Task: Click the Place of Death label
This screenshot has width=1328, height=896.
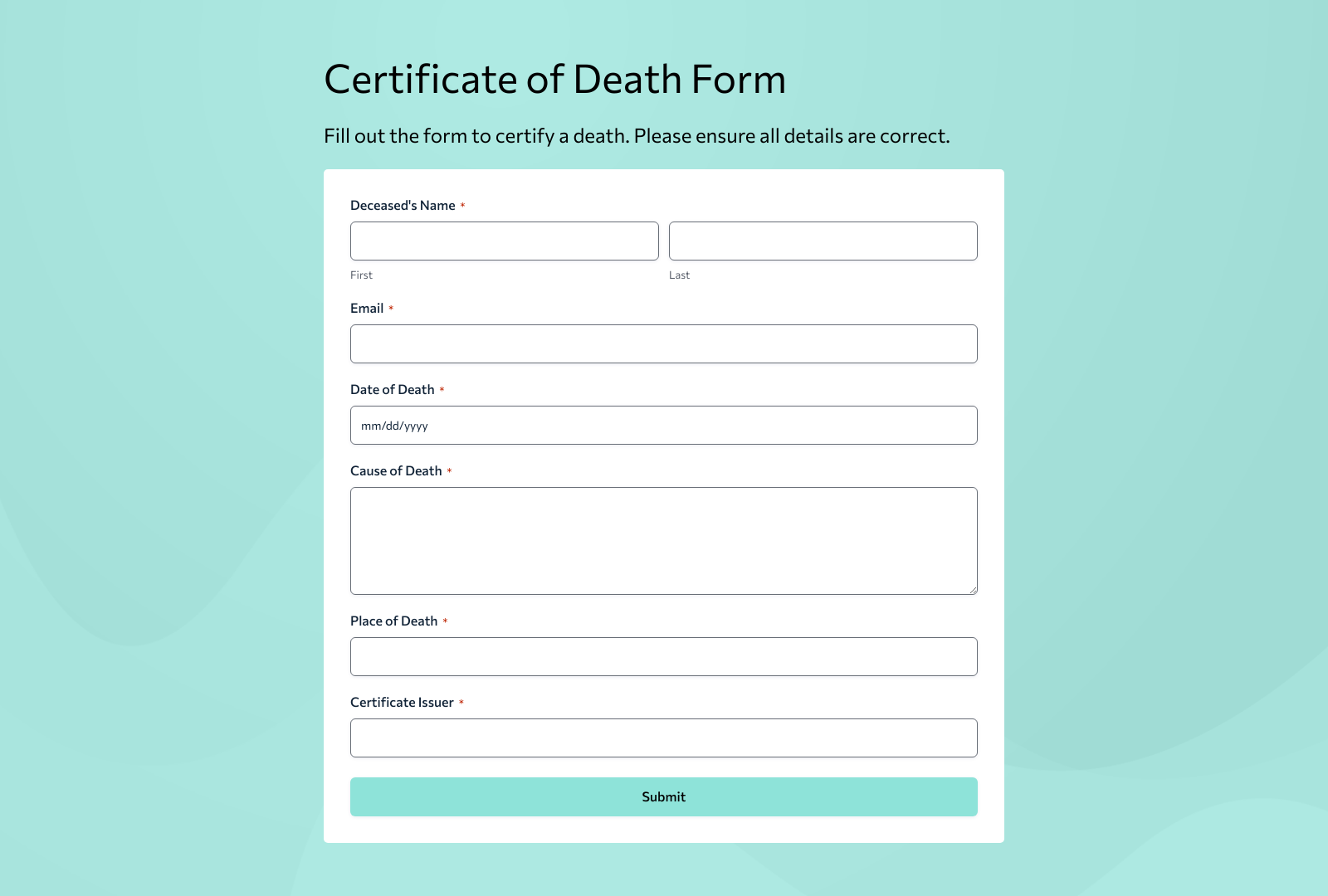Action: point(395,621)
